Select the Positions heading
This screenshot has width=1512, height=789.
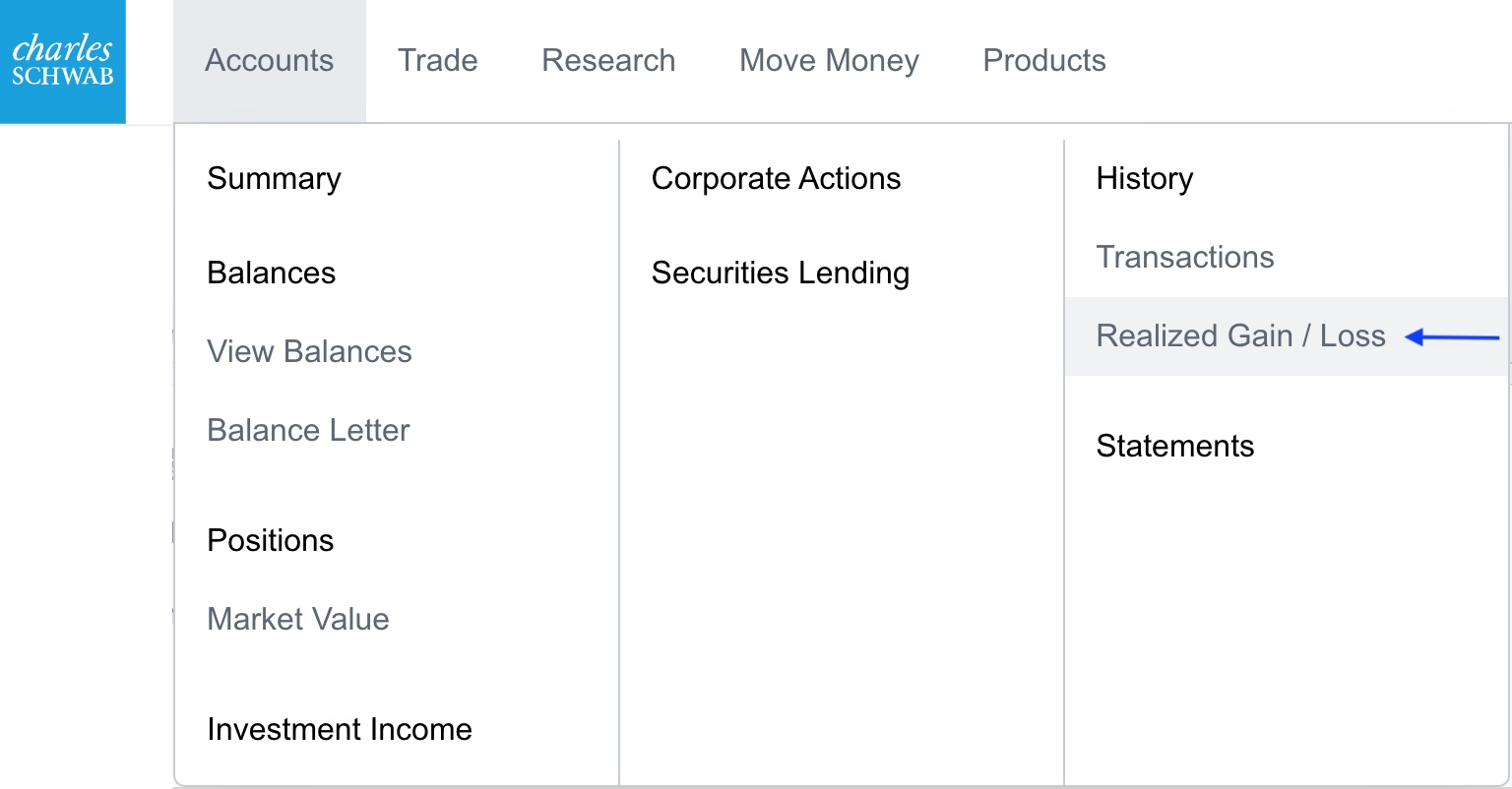pyautogui.click(x=270, y=541)
